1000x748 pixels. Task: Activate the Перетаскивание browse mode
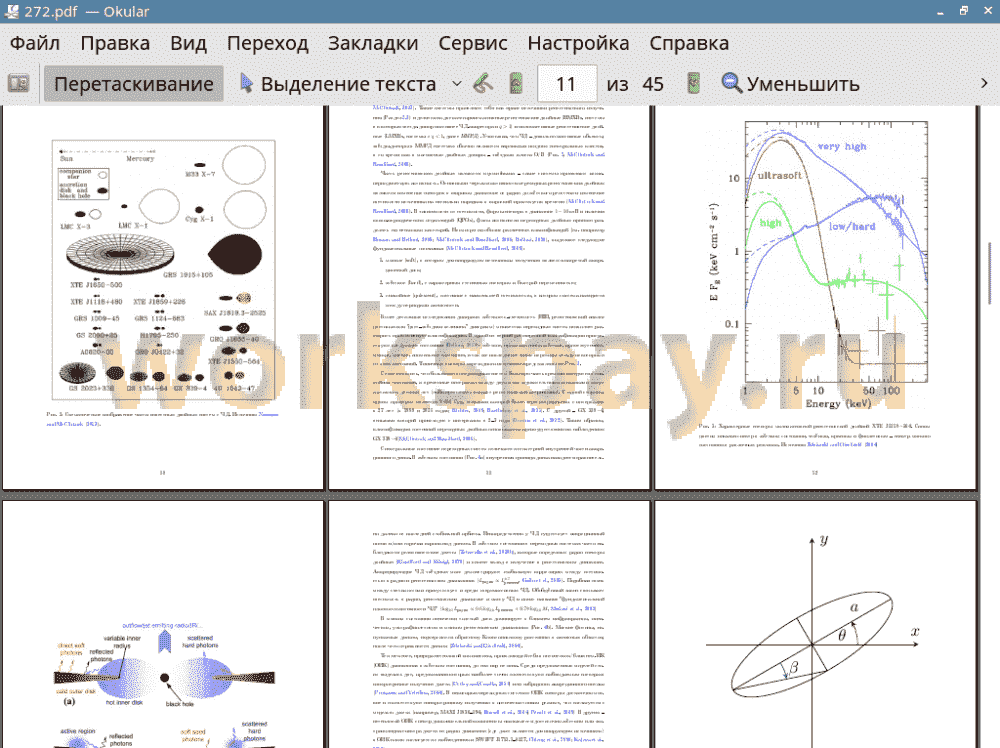click(x=133, y=84)
